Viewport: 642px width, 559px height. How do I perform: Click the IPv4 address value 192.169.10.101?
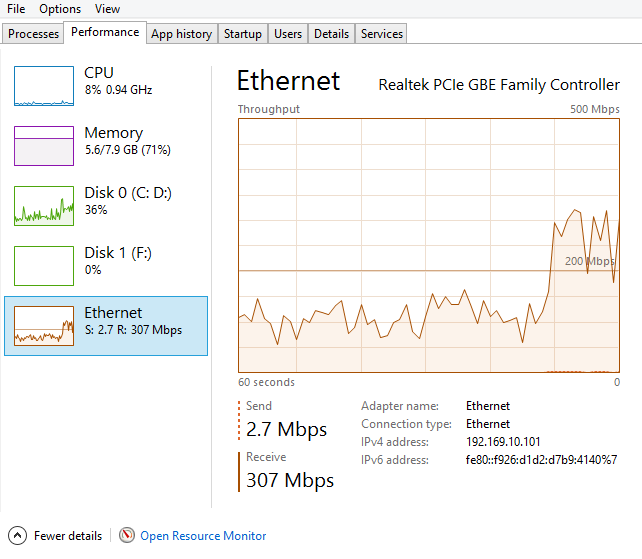(503, 442)
